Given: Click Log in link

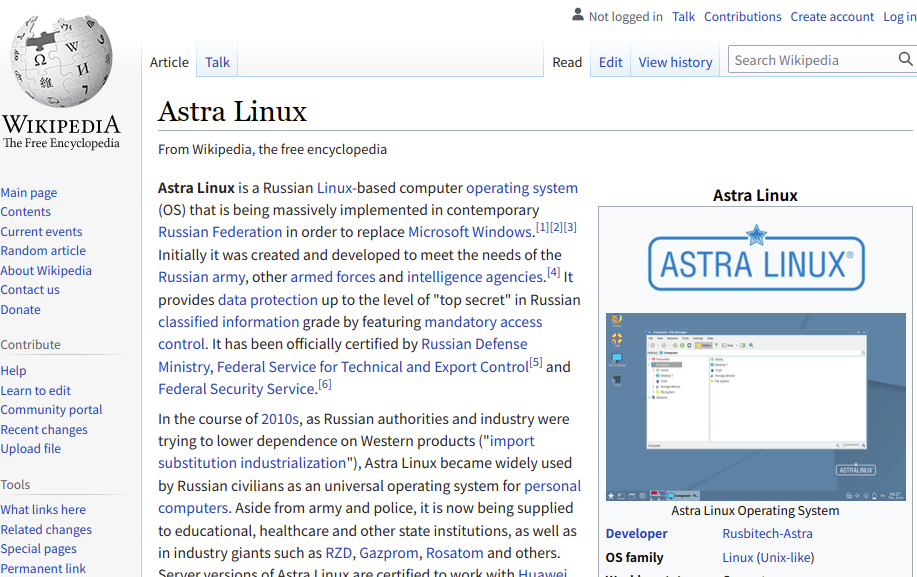Looking at the screenshot, I should coord(899,16).
